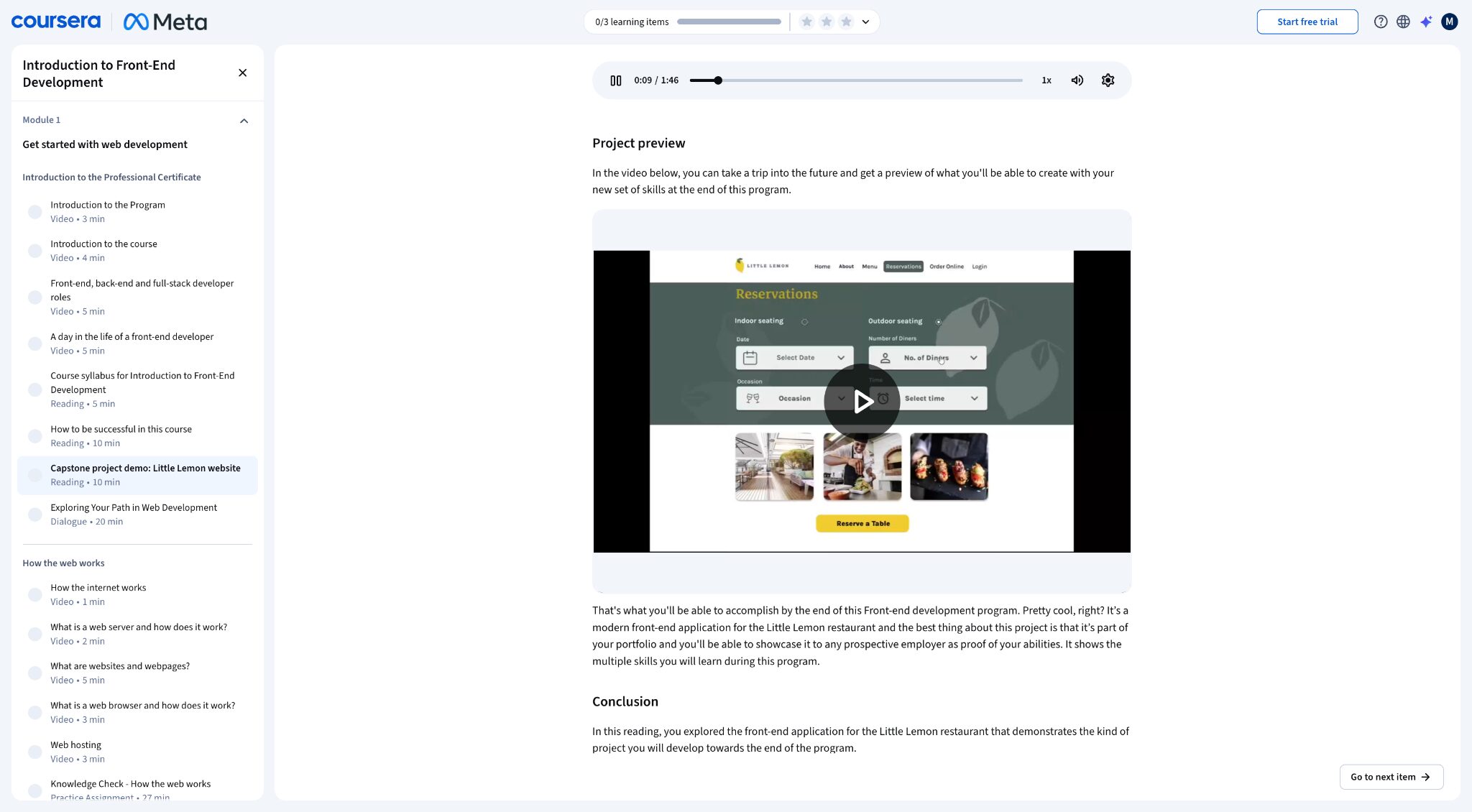The image size is (1472, 812).
Task: Mute the audio with speaker icon
Action: [x=1077, y=80]
